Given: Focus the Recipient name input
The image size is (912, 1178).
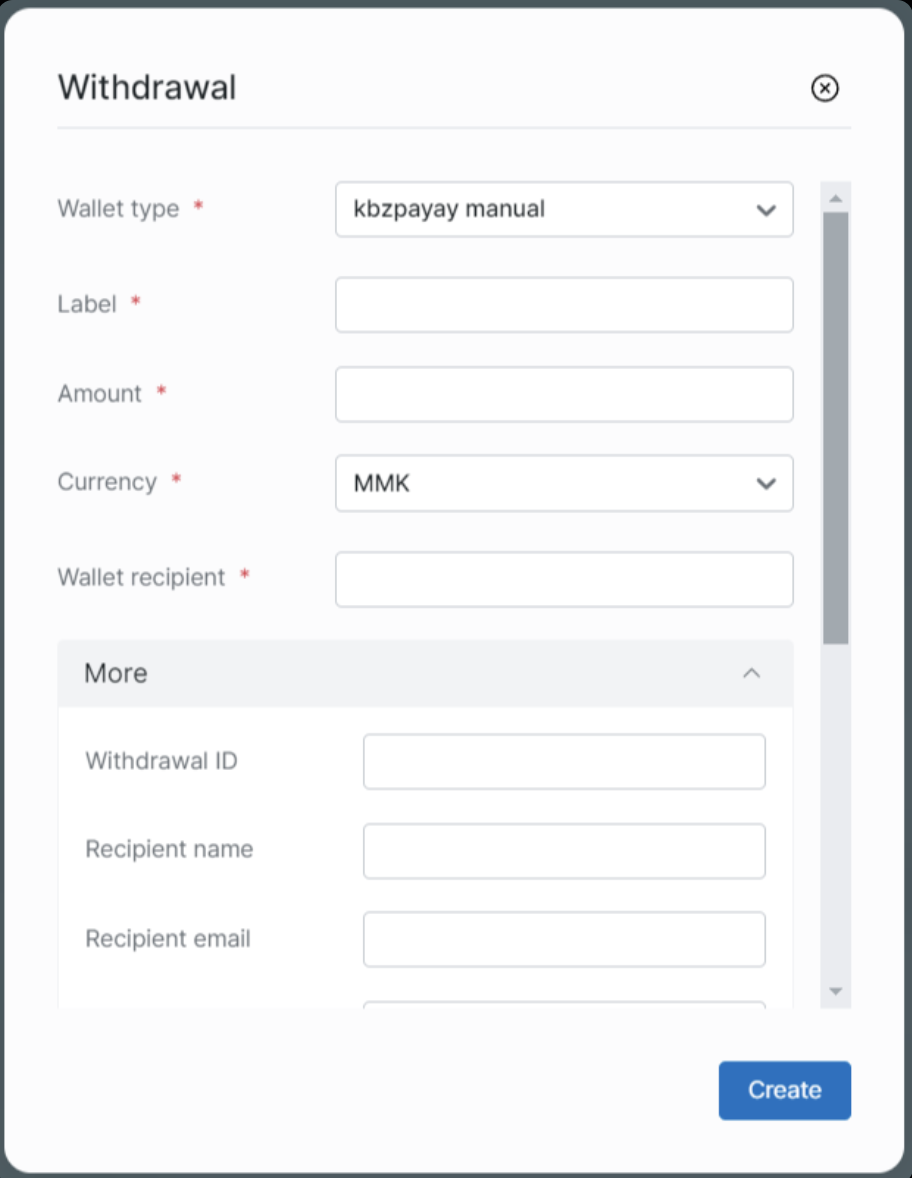Looking at the screenshot, I should pos(563,851).
